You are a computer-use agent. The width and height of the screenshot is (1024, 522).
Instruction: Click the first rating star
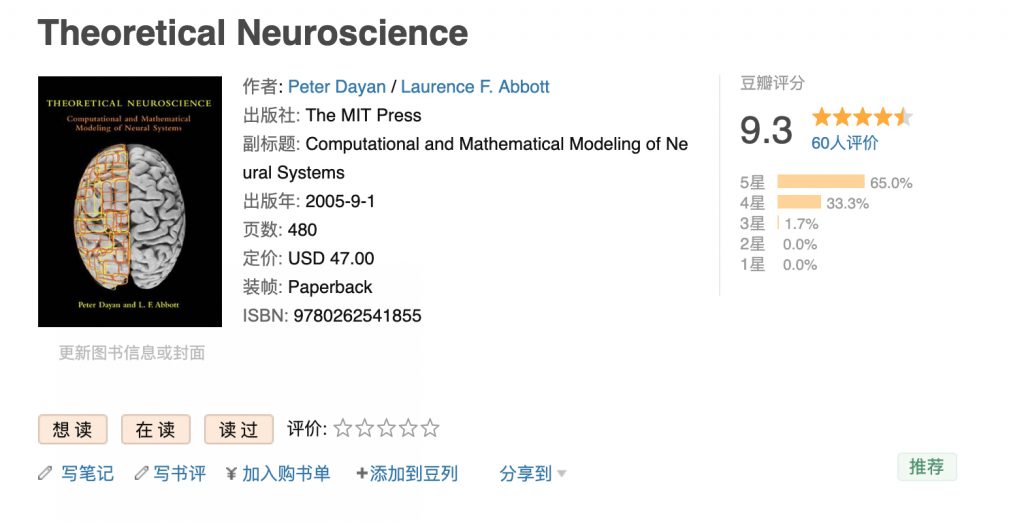coord(343,429)
